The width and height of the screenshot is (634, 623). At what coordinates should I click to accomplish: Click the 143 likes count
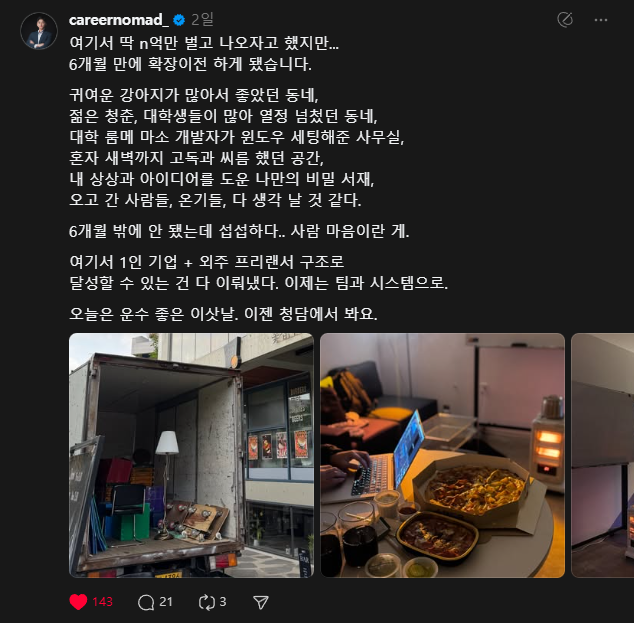point(102,602)
